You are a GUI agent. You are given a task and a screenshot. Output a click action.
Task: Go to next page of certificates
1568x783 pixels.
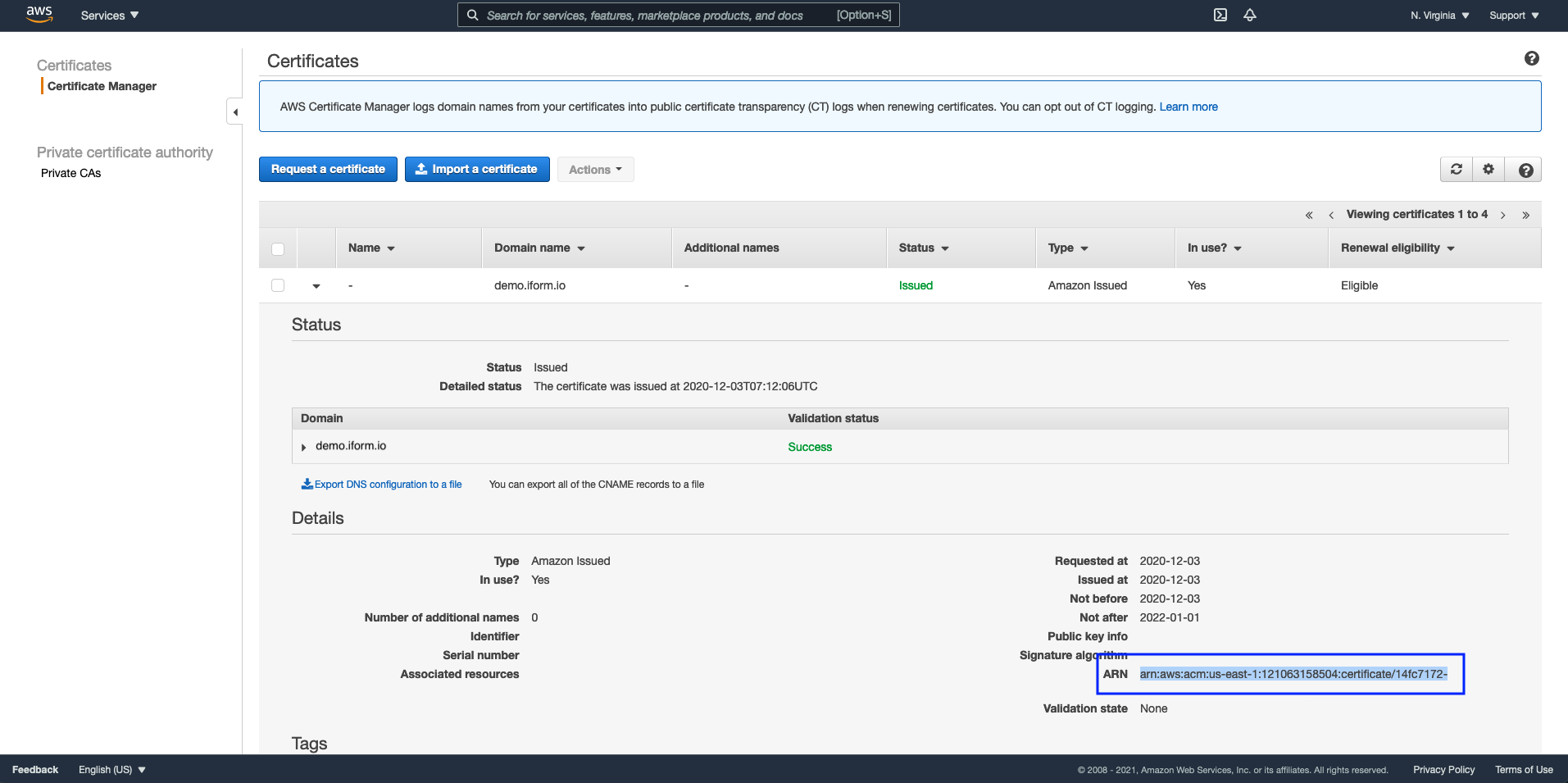point(1503,215)
